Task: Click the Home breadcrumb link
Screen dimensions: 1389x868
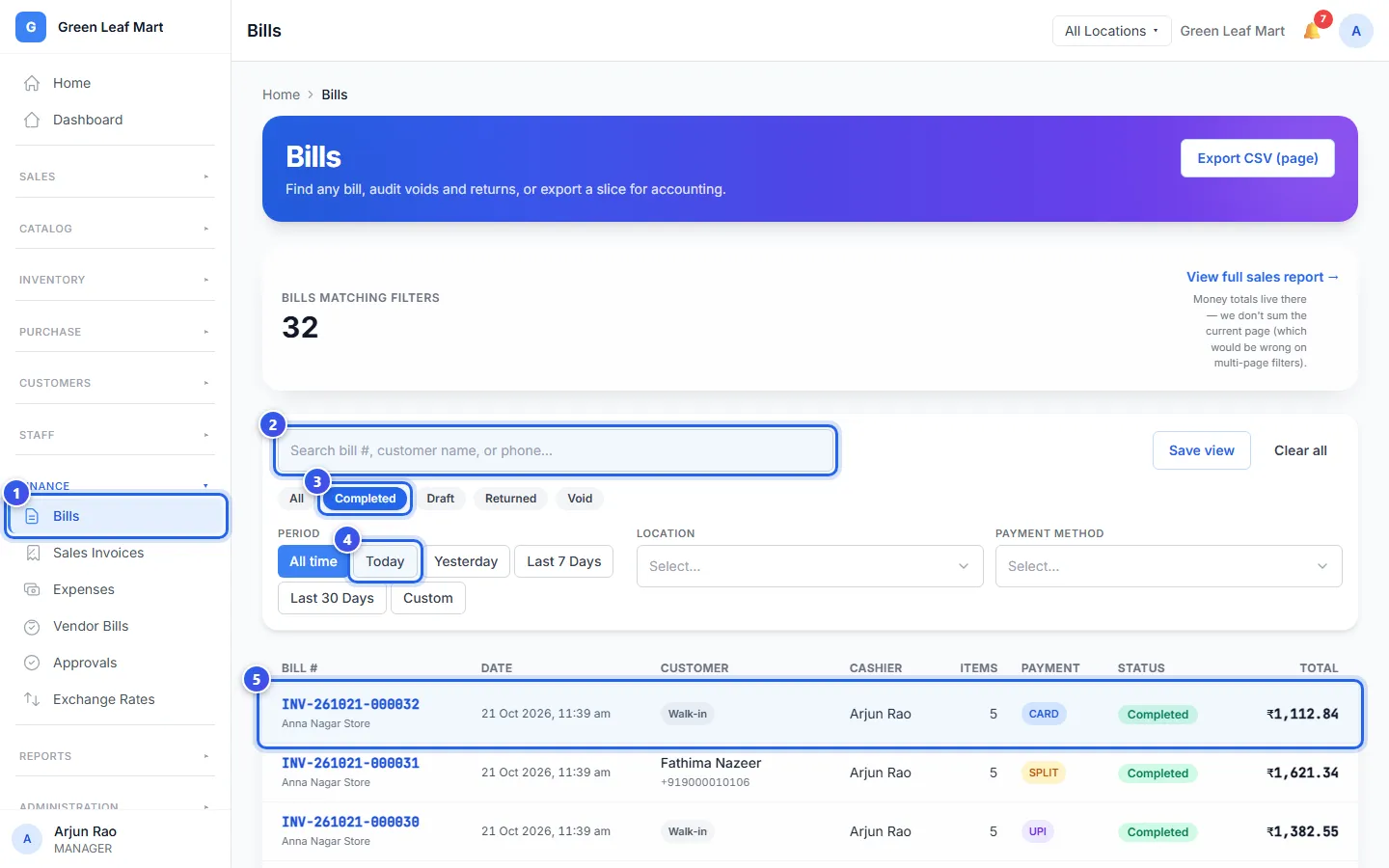Action: pyautogui.click(x=281, y=95)
